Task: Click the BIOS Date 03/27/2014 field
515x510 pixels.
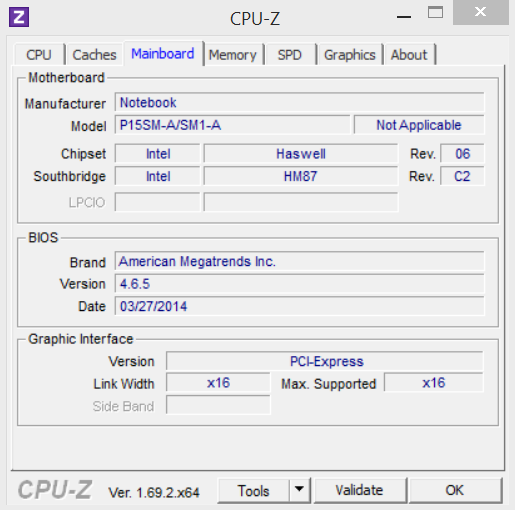Action: coord(299,306)
